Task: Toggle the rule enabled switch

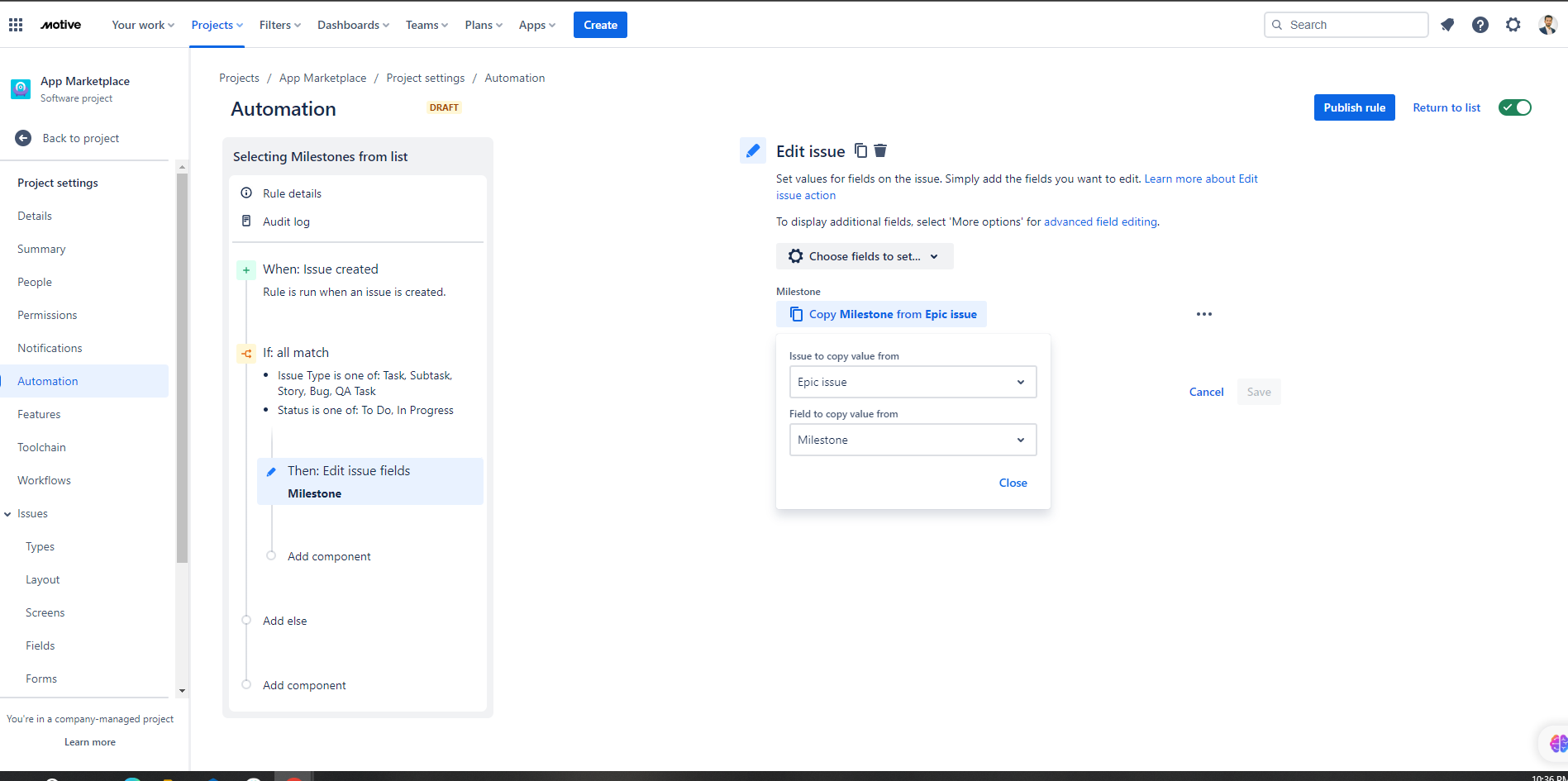Action: pos(1515,107)
